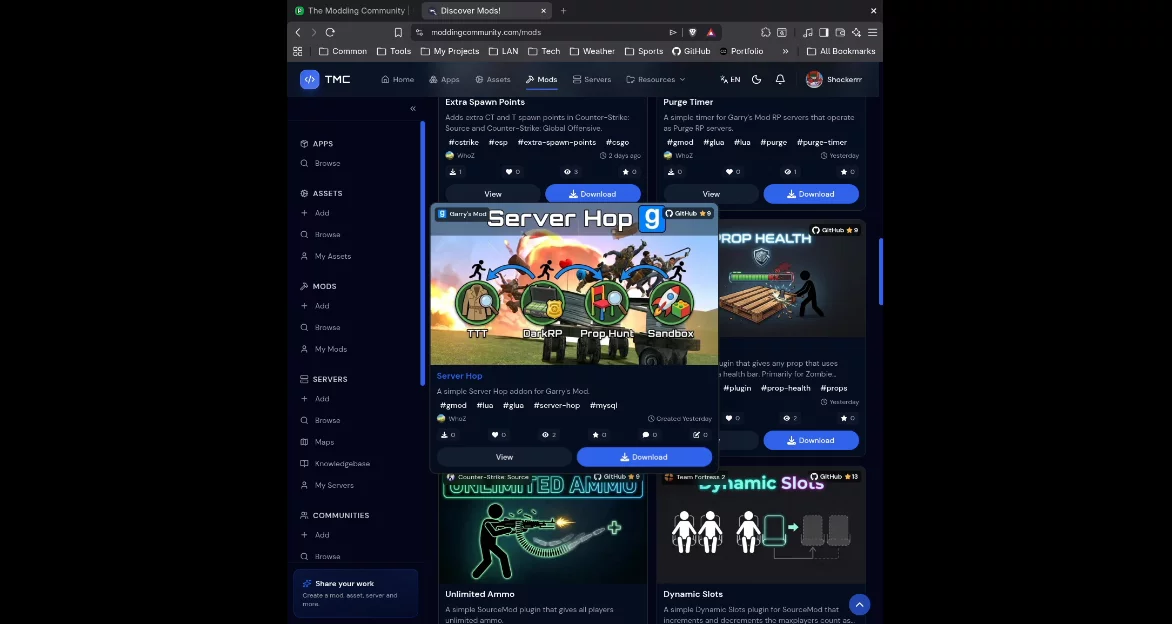Open the EN language selector
1172x624 pixels.
730,79
